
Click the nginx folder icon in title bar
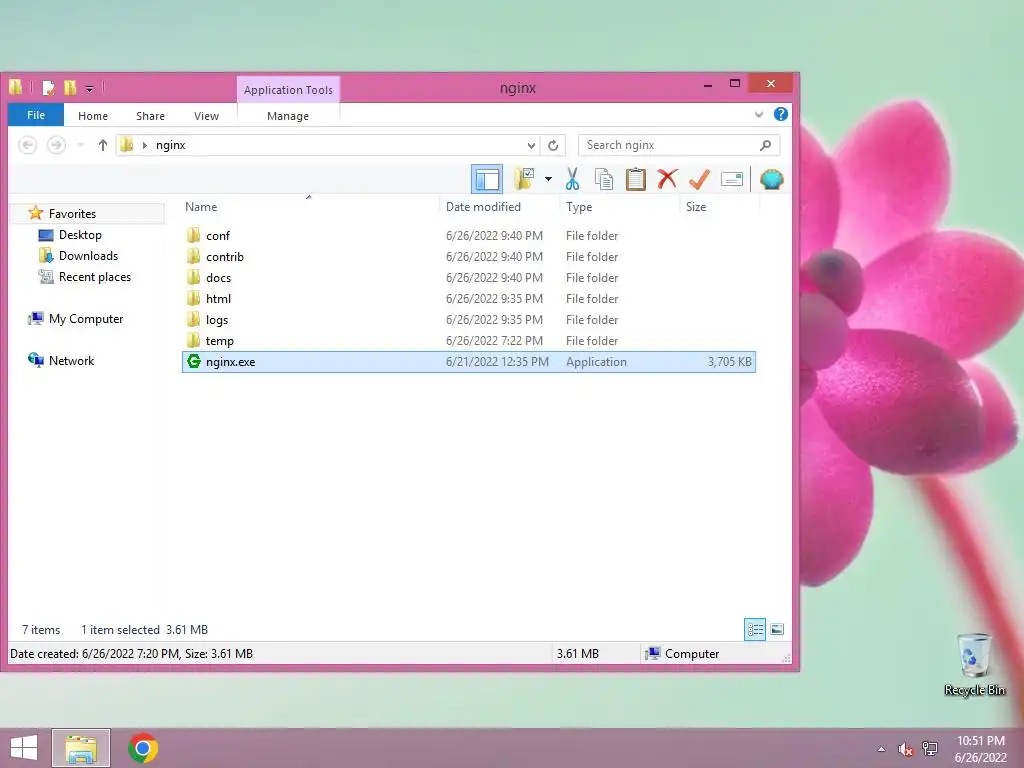(x=16, y=87)
